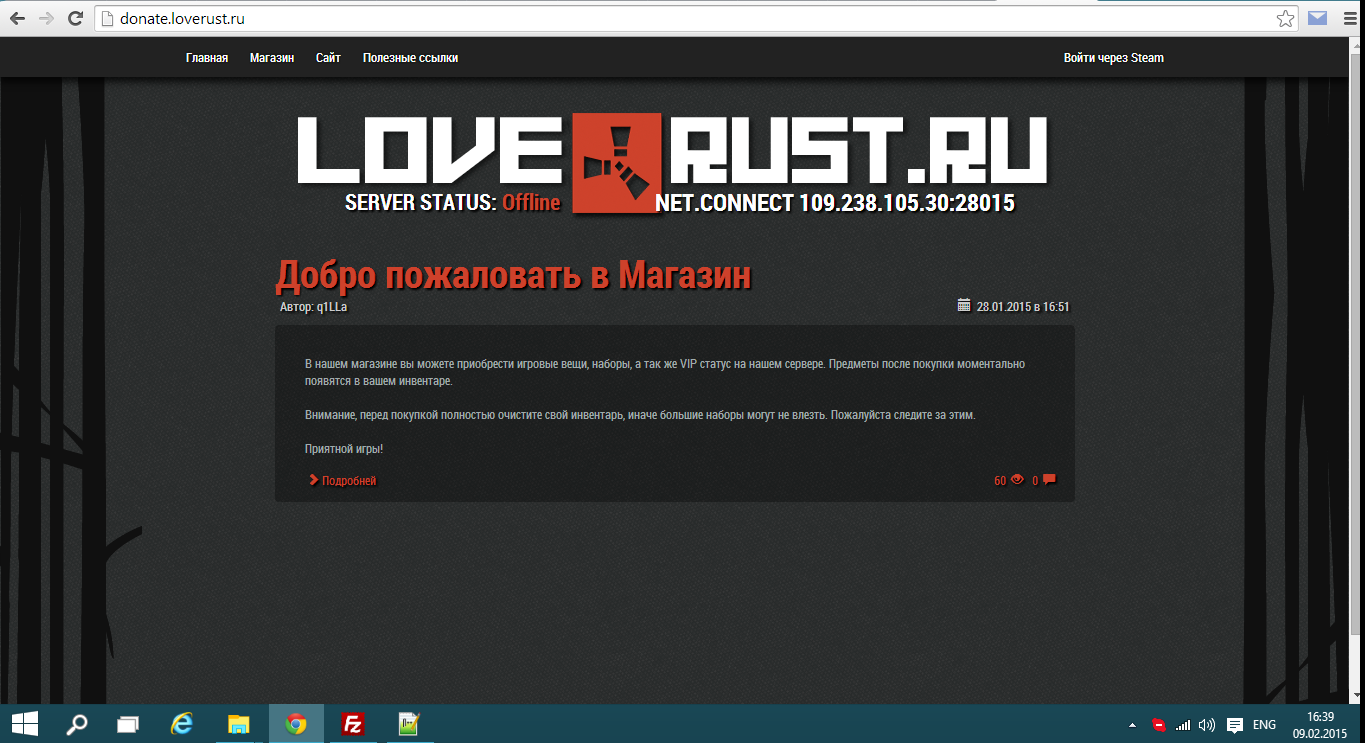Launch Internet Explorer from taskbar
The height and width of the screenshot is (743, 1365).
pyautogui.click(x=182, y=723)
